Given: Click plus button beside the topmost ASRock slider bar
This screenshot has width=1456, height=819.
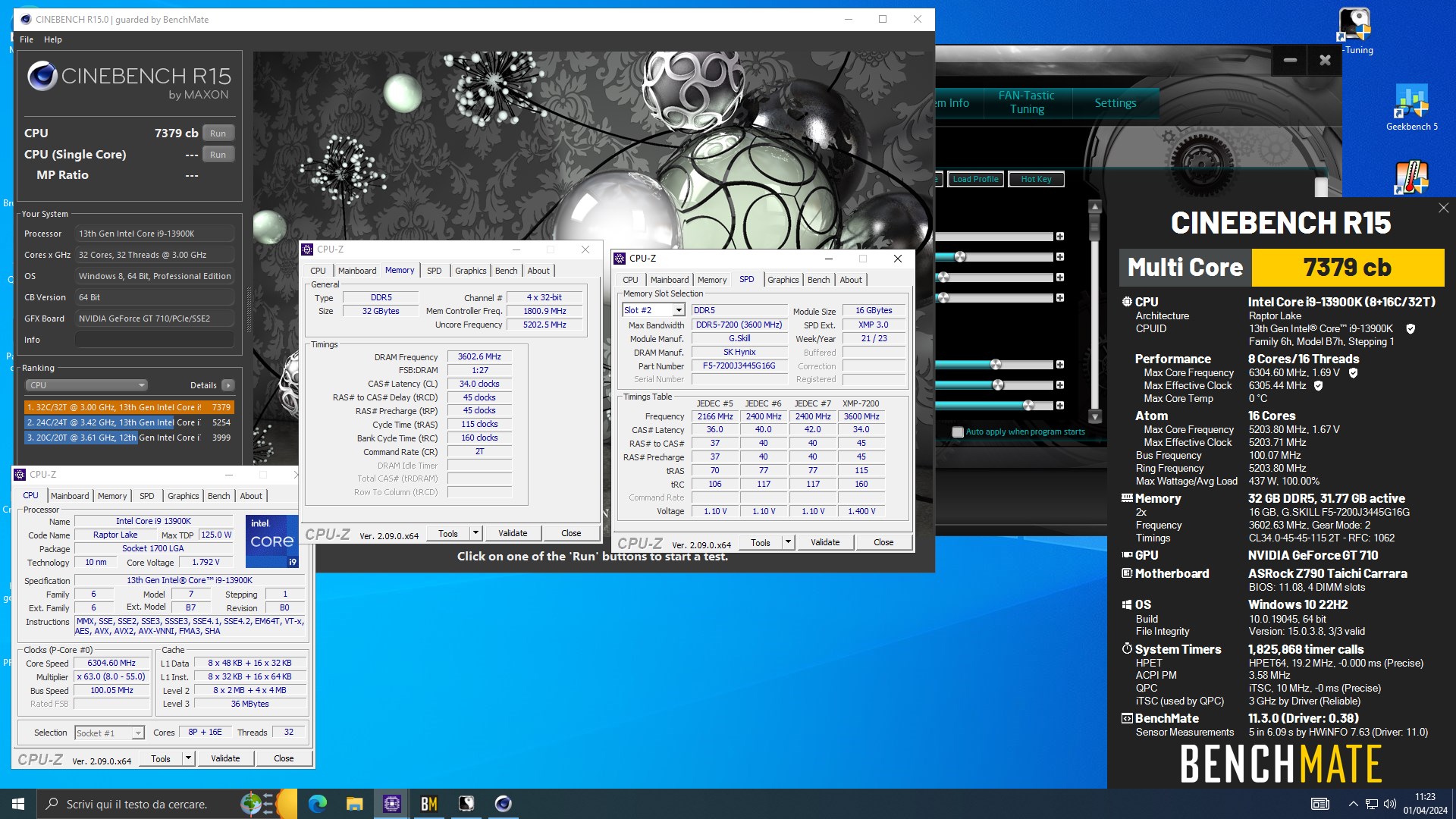Looking at the screenshot, I should pos(1059,237).
